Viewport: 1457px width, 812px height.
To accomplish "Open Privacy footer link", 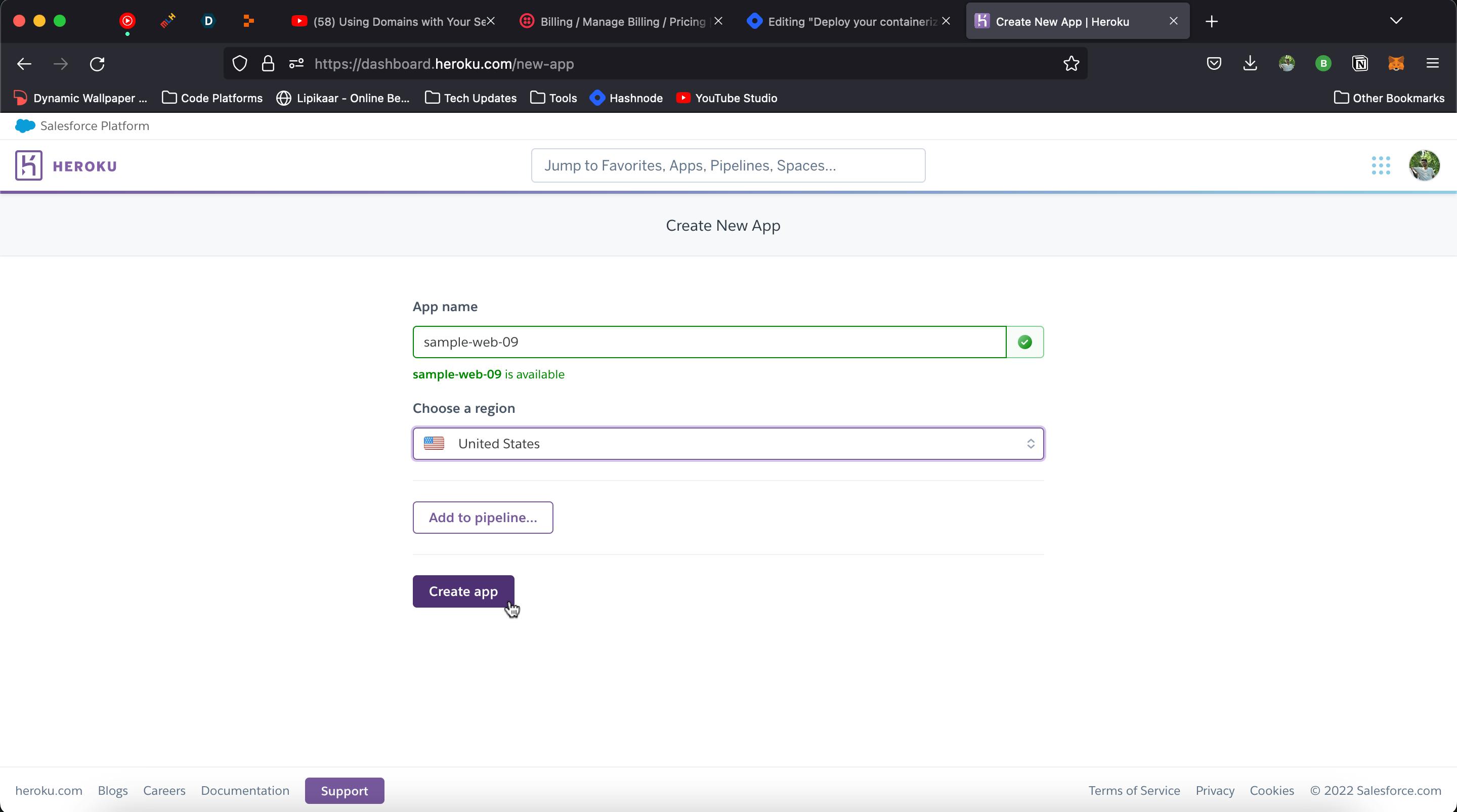I will [x=1215, y=791].
